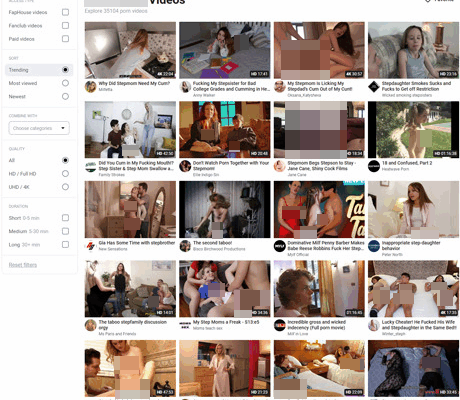The width and height of the screenshot is (460, 400).
Task: Tick the Fanclub videos checkbox
Action: (x=65, y=26)
